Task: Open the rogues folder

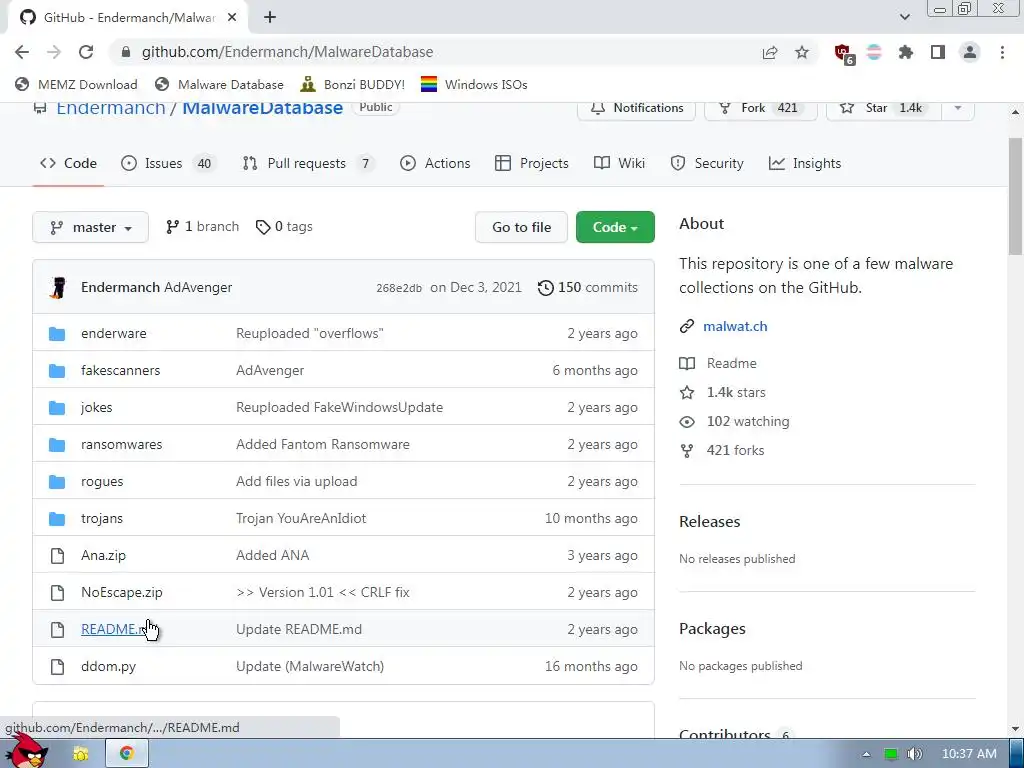Action: (x=102, y=481)
